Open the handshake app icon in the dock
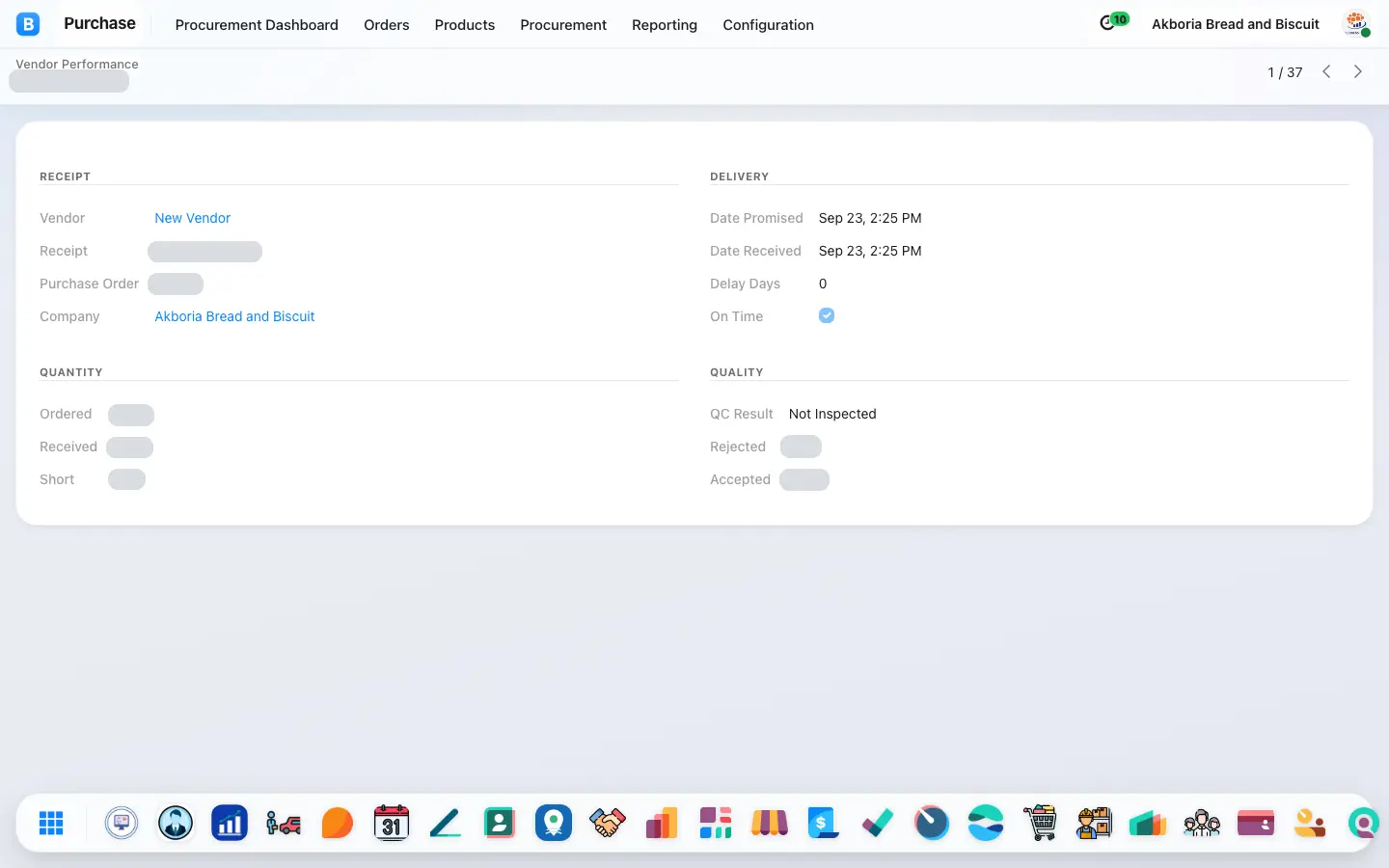The width and height of the screenshot is (1389, 868). [x=608, y=823]
